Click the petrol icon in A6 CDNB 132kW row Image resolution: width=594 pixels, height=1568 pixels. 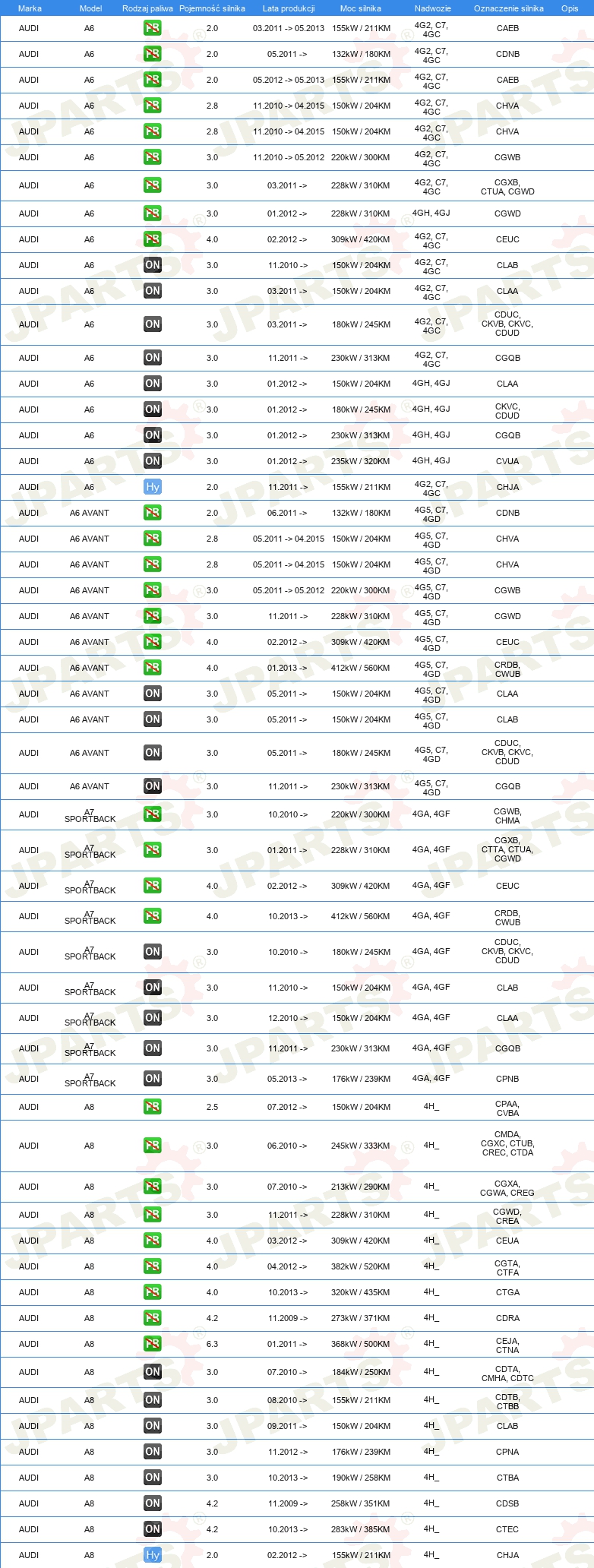pyautogui.click(x=153, y=54)
